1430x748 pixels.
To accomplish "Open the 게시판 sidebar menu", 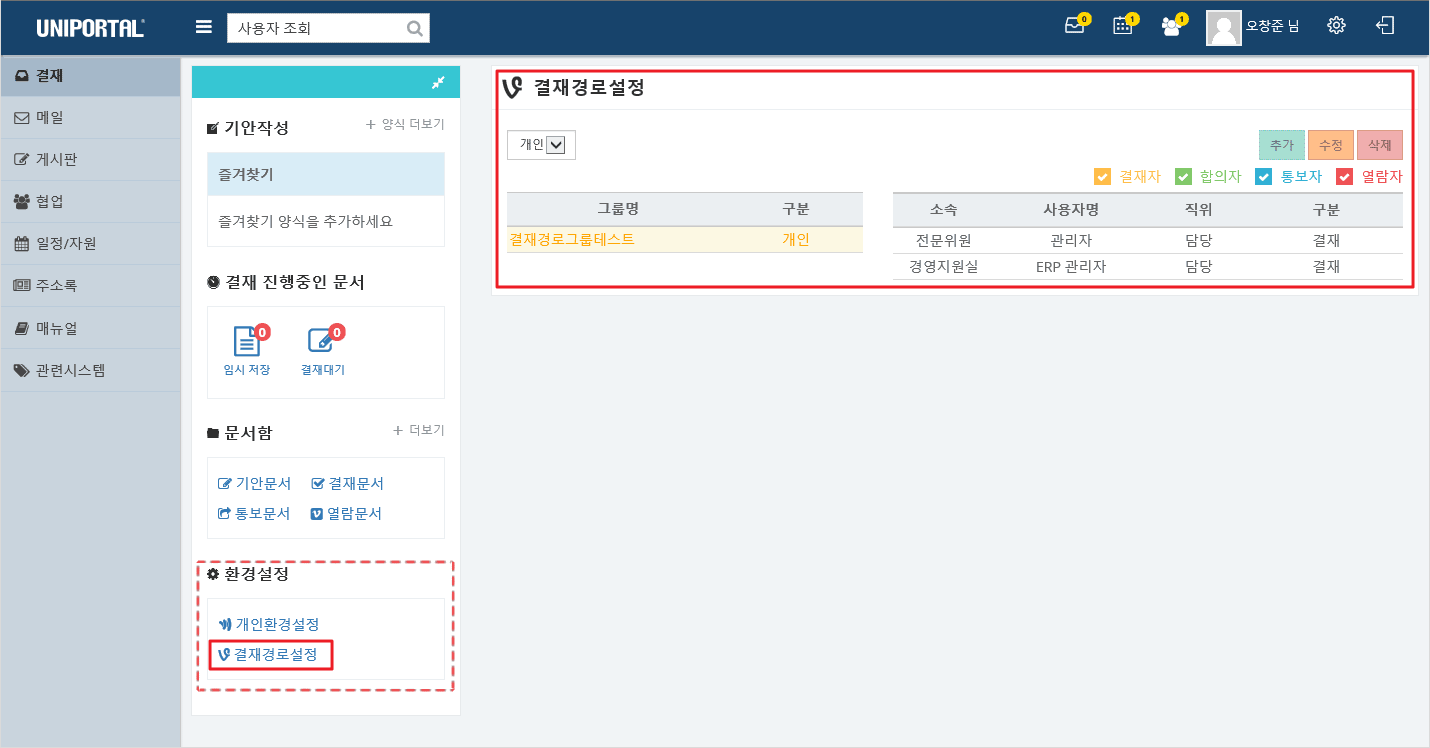I will (90, 160).
